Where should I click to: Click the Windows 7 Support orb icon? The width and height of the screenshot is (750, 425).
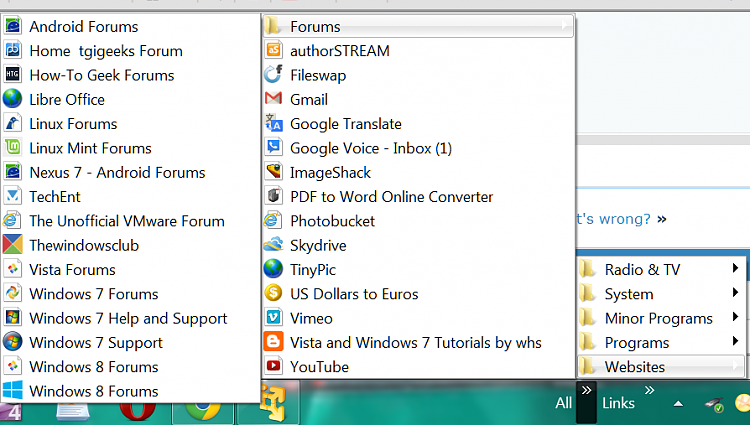click(12, 342)
